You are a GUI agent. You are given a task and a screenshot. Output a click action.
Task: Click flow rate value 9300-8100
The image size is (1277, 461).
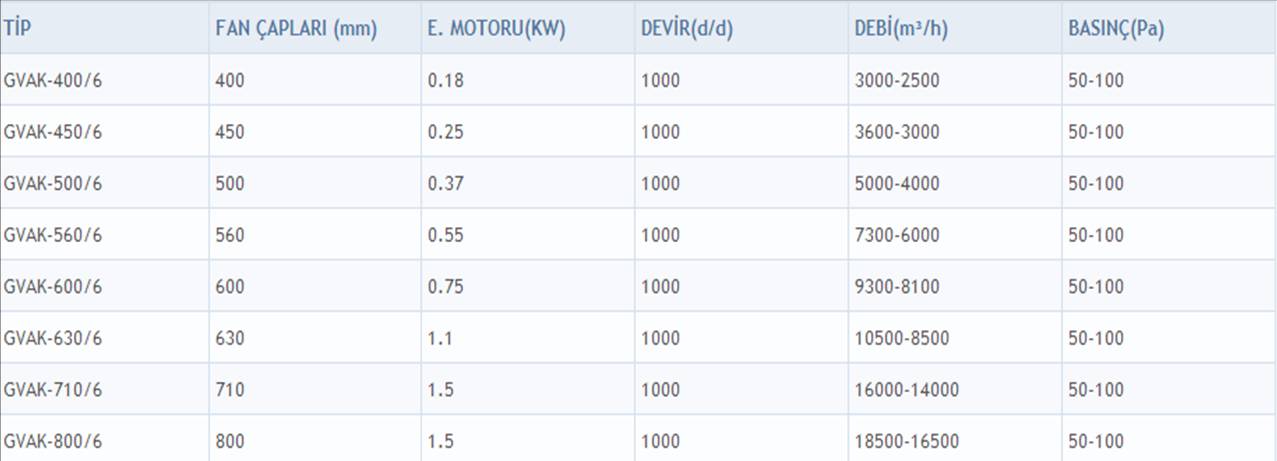click(897, 286)
